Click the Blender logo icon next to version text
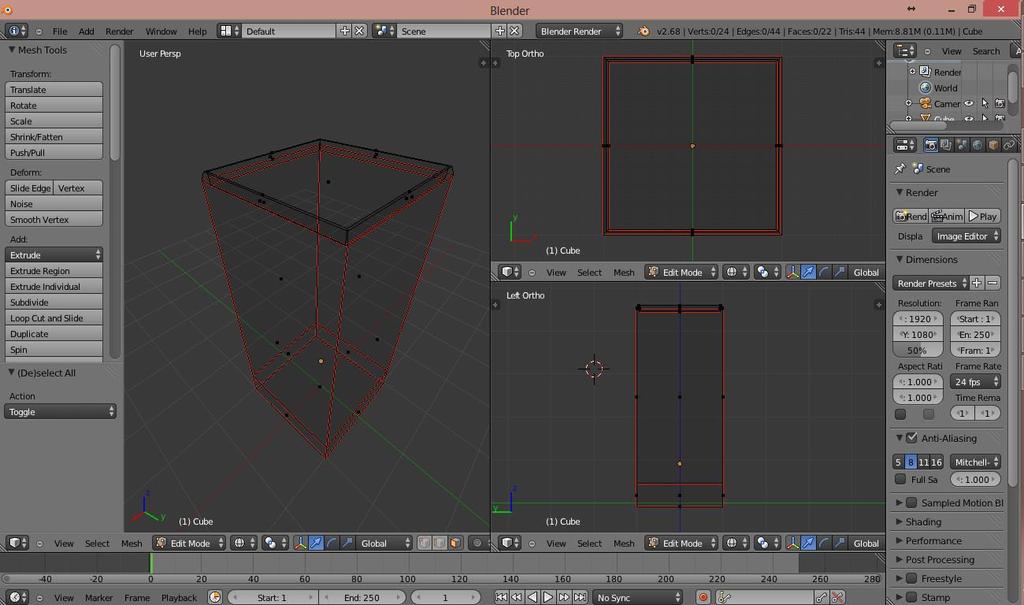 pyautogui.click(x=644, y=31)
